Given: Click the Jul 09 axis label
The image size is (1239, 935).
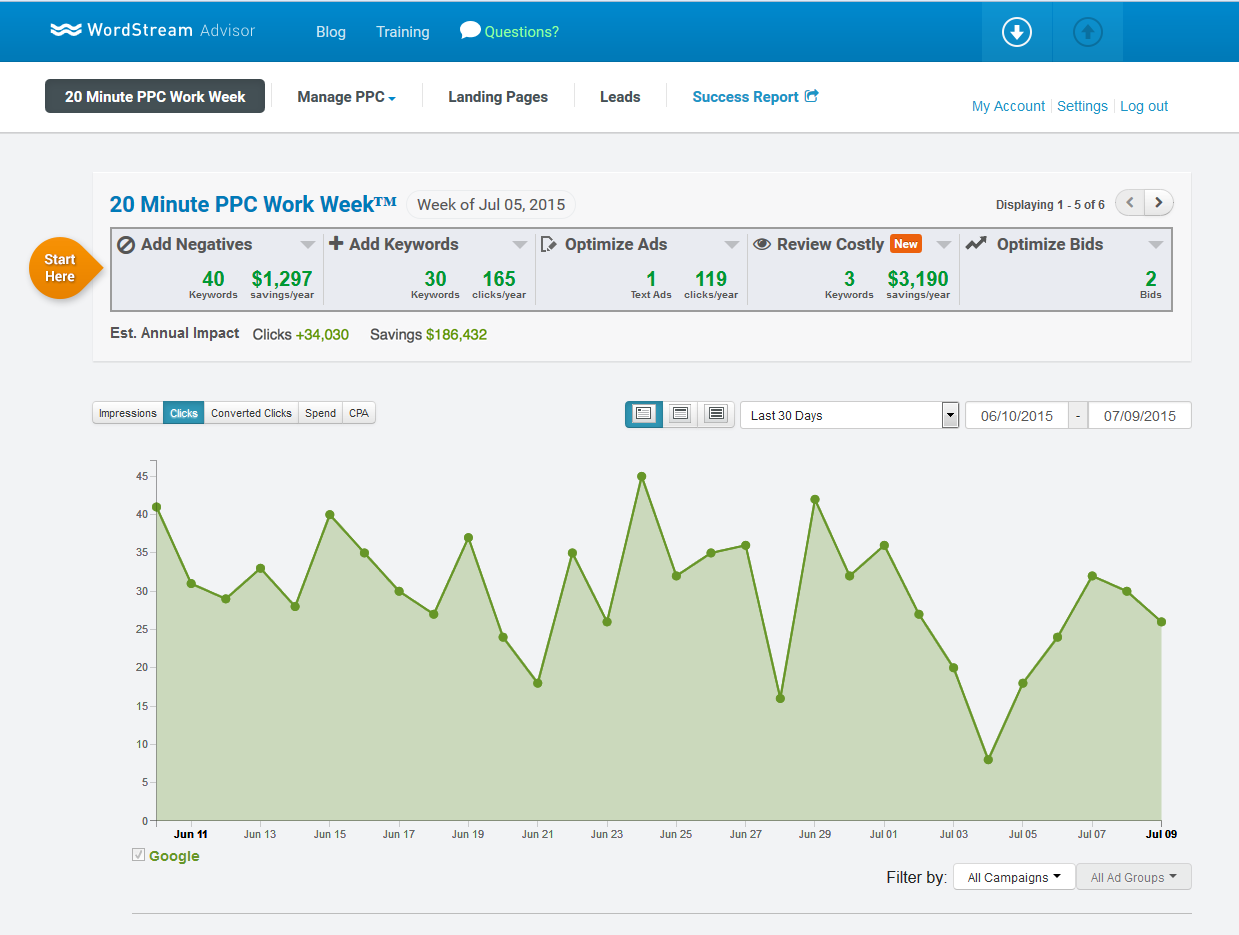Looking at the screenshot, I should [1160, 833].
